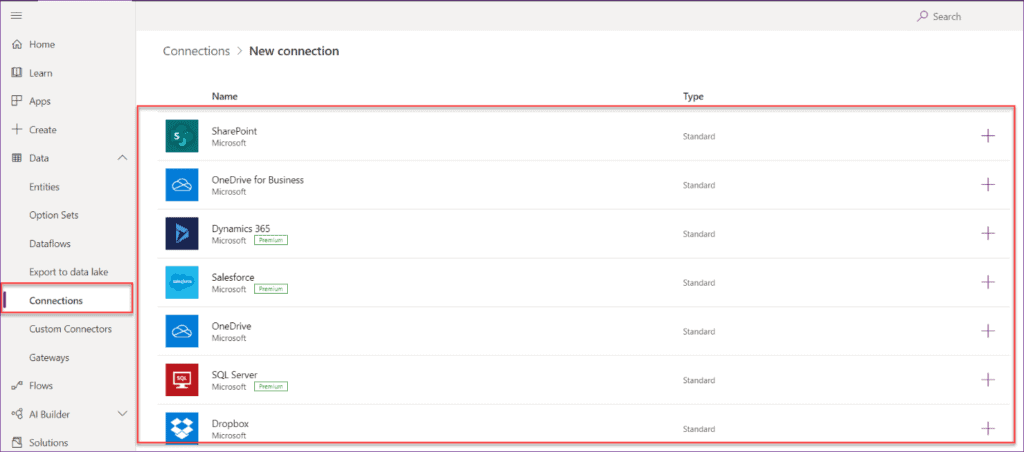Click the Flows icon in sidebar
Viewport: 1024px width, 452px height.
[x=18, y=386]
